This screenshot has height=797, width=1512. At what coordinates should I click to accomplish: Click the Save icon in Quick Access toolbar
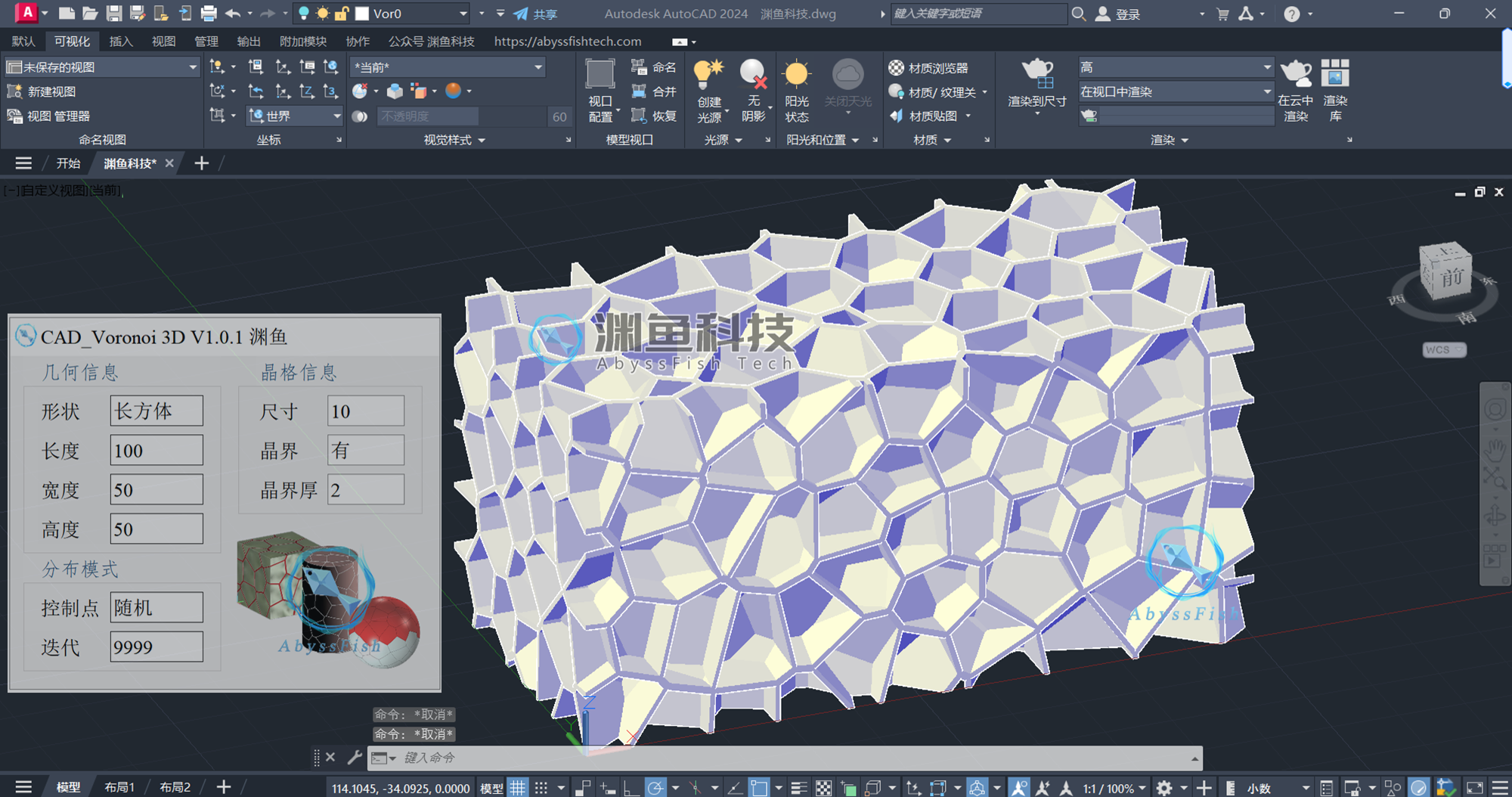[114, 13]
